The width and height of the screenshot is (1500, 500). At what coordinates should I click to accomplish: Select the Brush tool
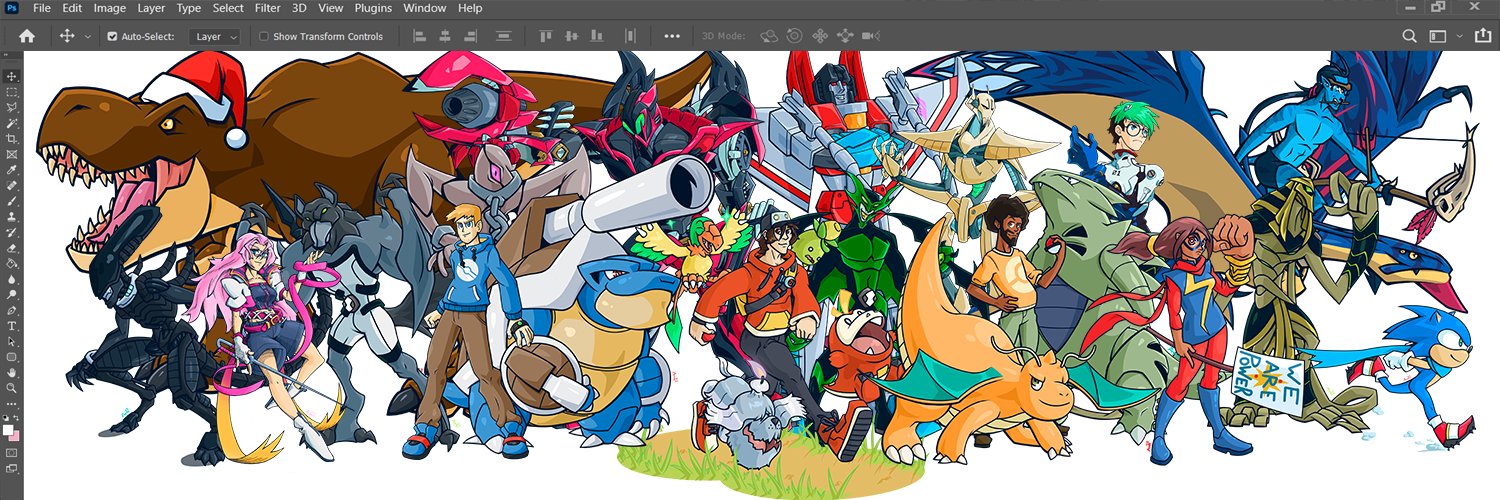[x=12, y=201]
